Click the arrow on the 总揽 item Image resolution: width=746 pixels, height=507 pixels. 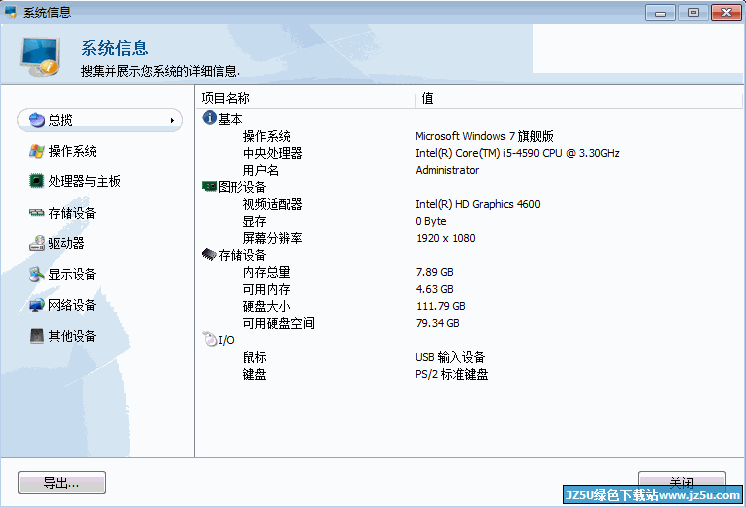point(172,120)
